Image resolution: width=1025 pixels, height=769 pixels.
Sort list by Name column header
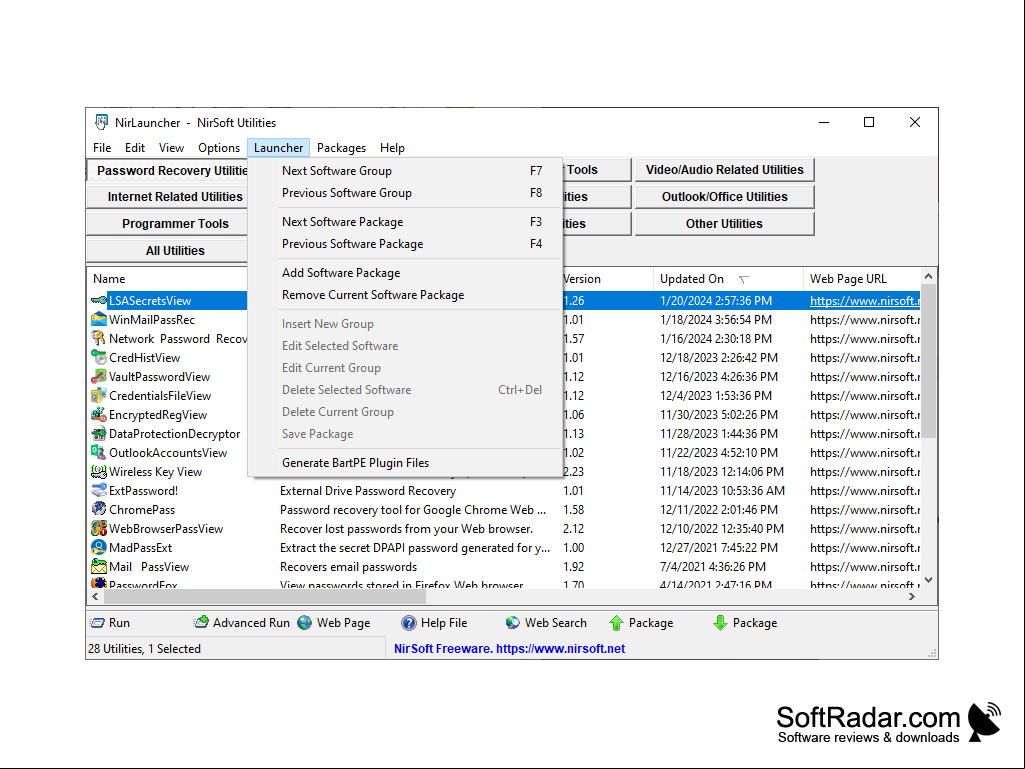click(167, 279)
